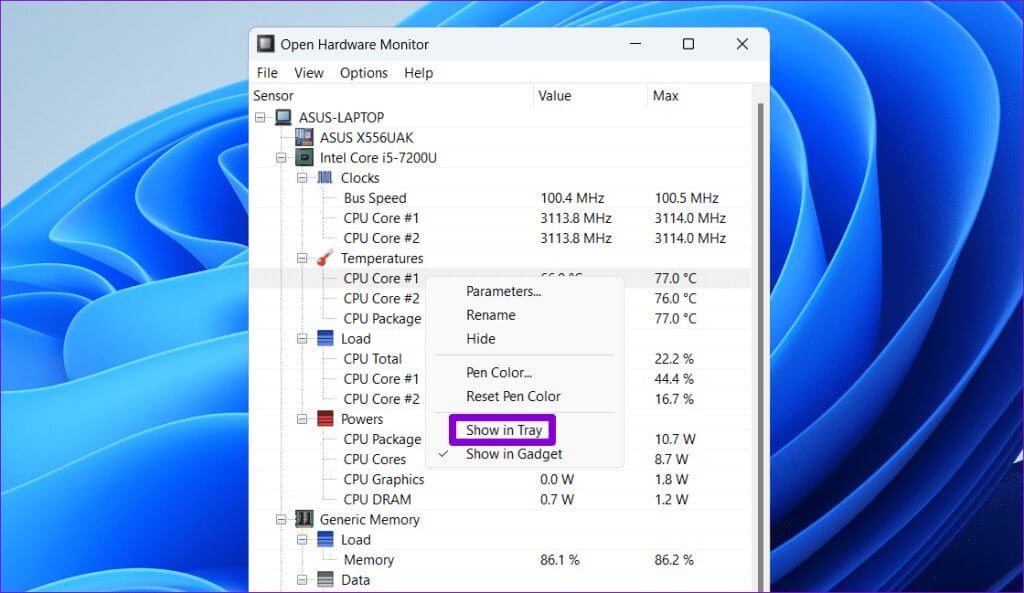Click the grey Data category icon
The height and width of the screenshot is (593, 1024).
point(325,579)
